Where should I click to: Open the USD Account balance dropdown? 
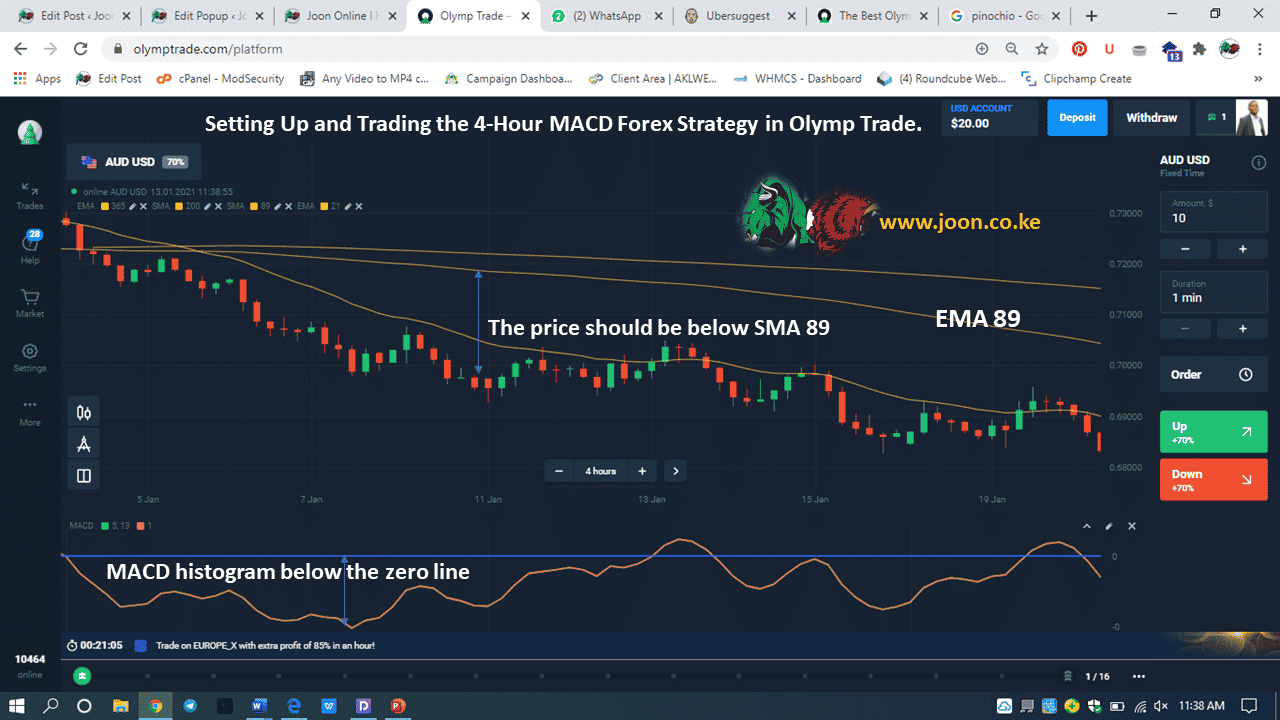pos(990,118)
